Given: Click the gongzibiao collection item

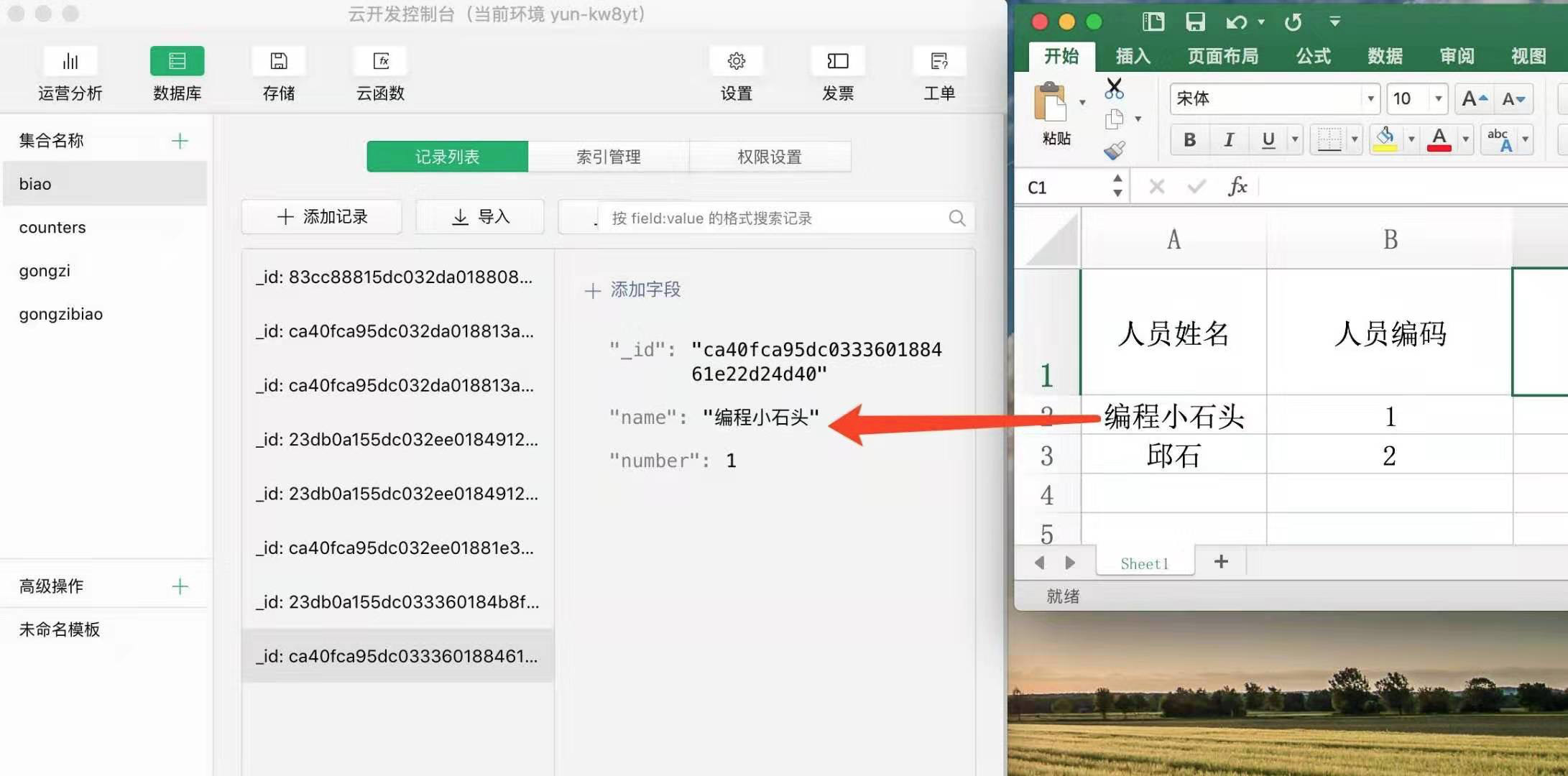Looking at the screenshot, I should tap(62, 313).
